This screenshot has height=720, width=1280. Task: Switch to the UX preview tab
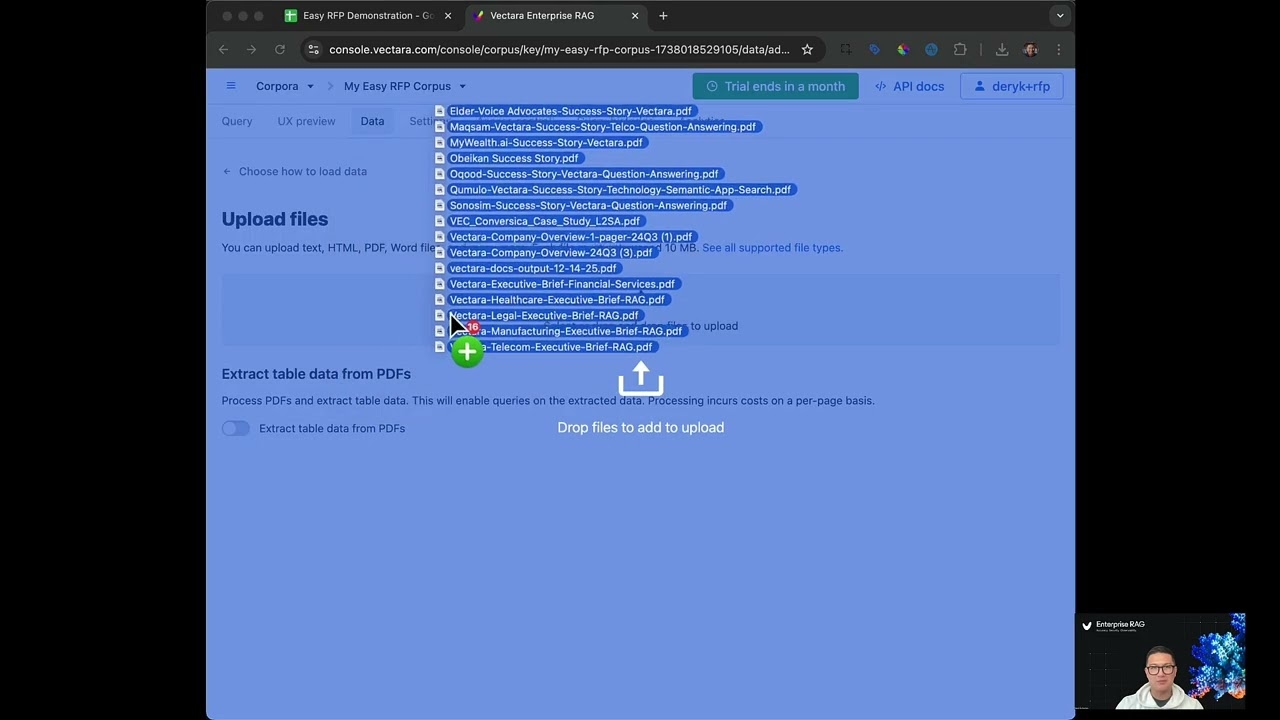pos(306,121)
